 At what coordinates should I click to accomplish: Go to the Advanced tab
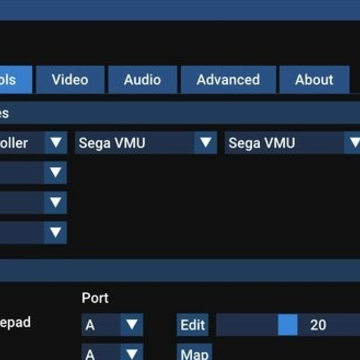click(x=228, y=80)
